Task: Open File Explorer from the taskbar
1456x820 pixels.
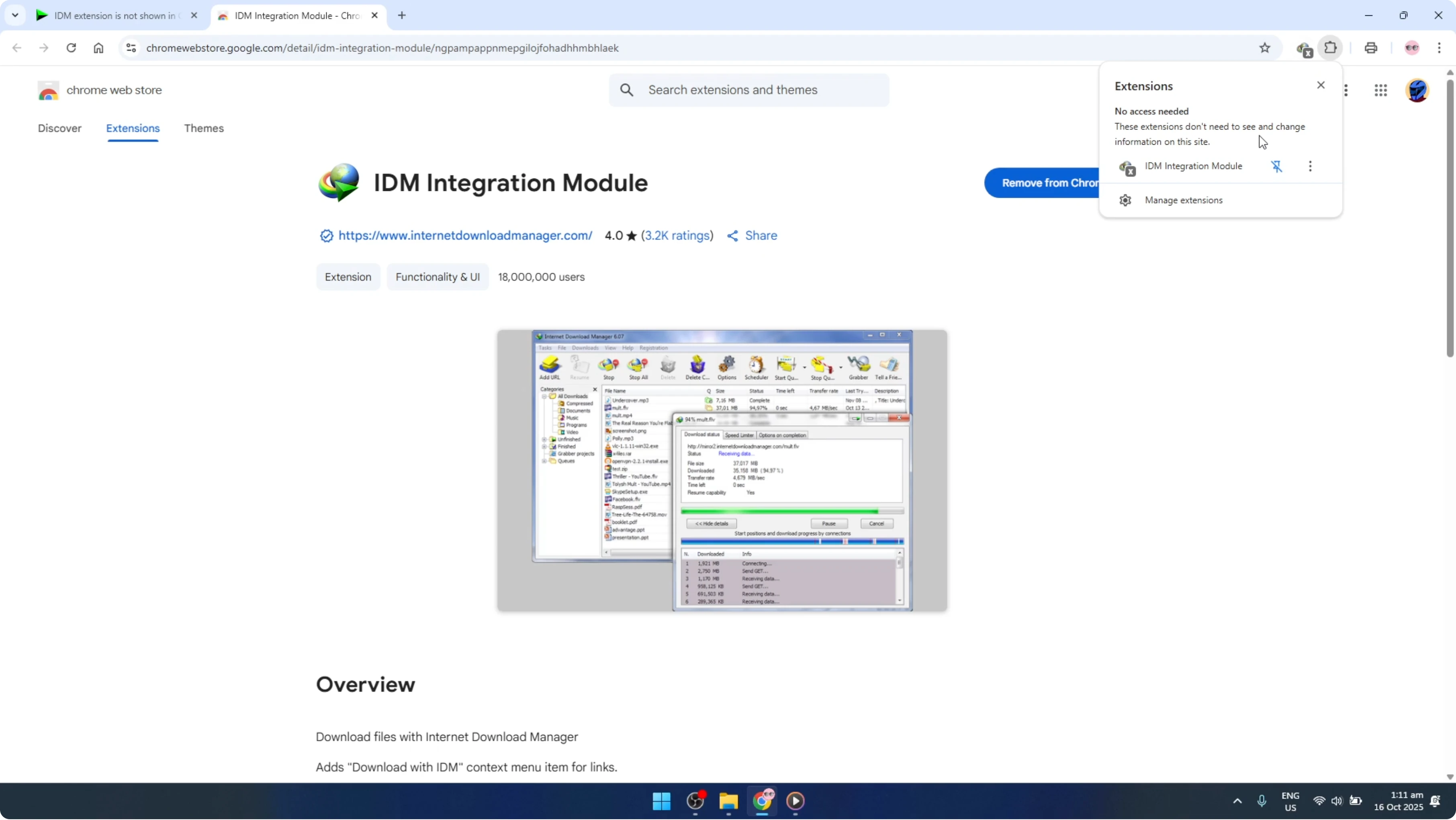Action: pos(728,802)
